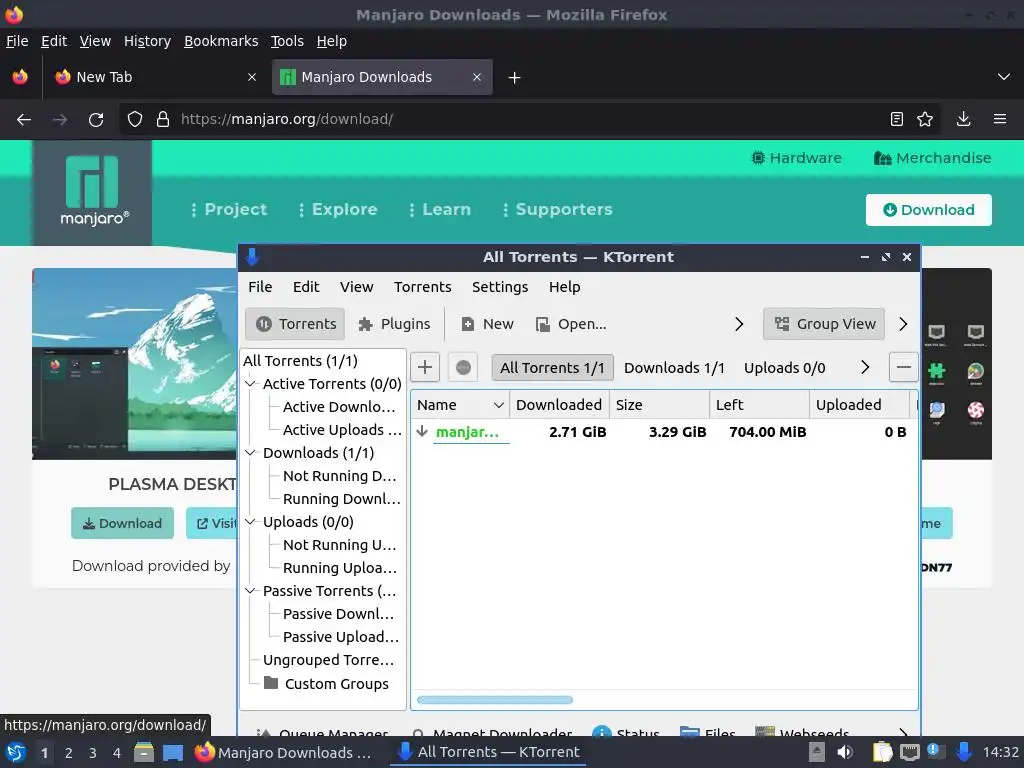Select Active Downloads in the group tree
Viewport: 1024px width, 768px height.
click(x=339, y=407)
